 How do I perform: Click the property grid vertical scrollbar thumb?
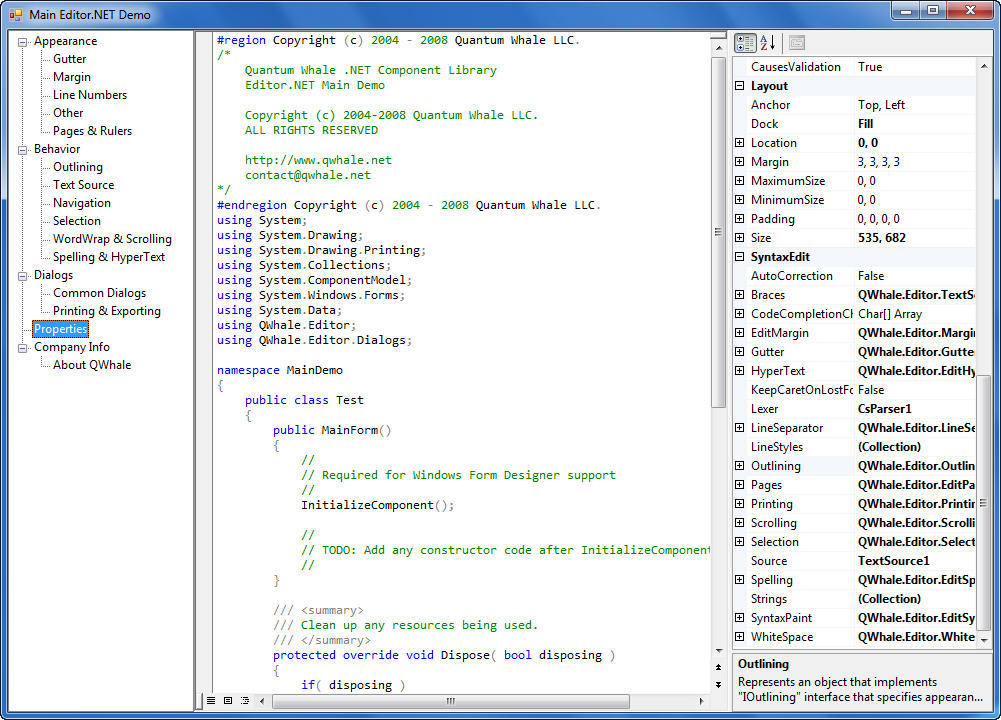click(x=984, y=503)
